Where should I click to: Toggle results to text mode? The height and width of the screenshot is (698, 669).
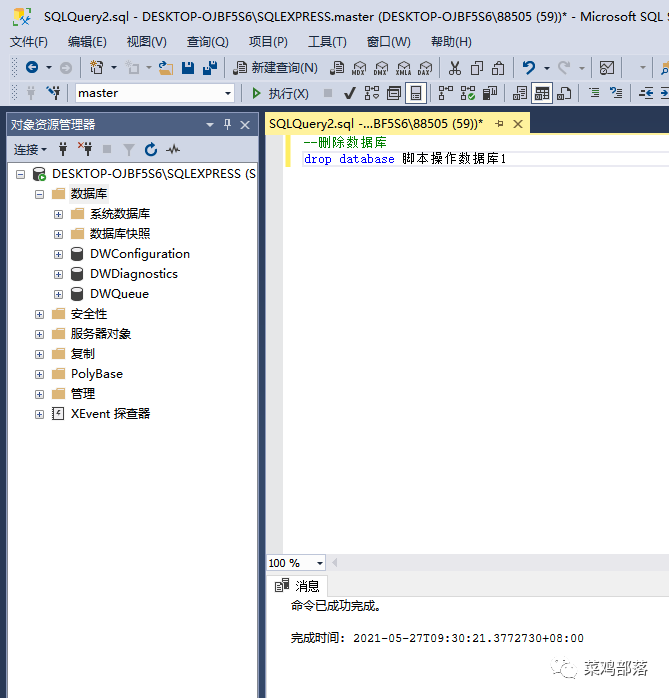pyautogui.click(x=519, y=93)
